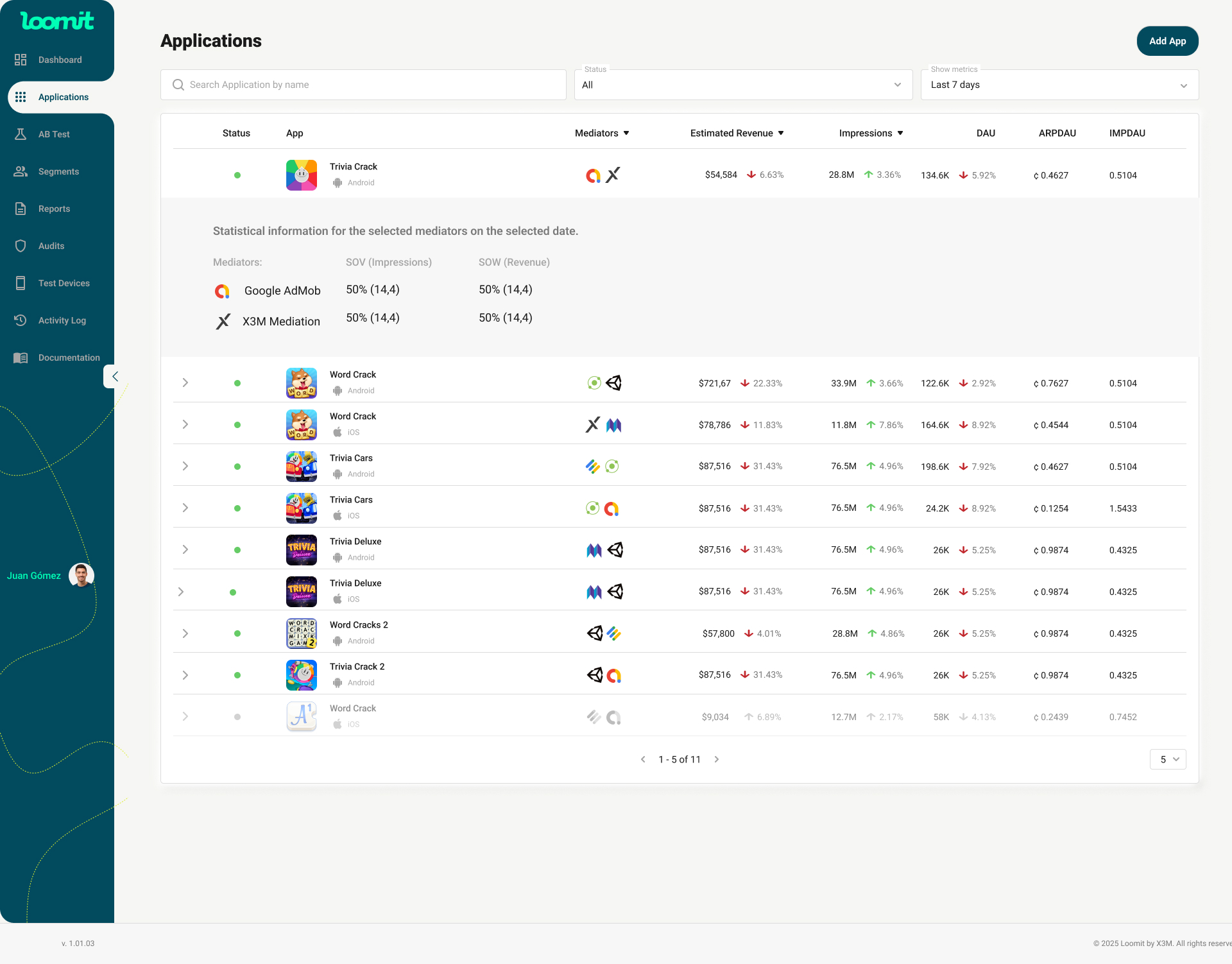Screen dimensions: 1232x964
Task: Click the Activity Log history icon
Action: tap(21, 320)
